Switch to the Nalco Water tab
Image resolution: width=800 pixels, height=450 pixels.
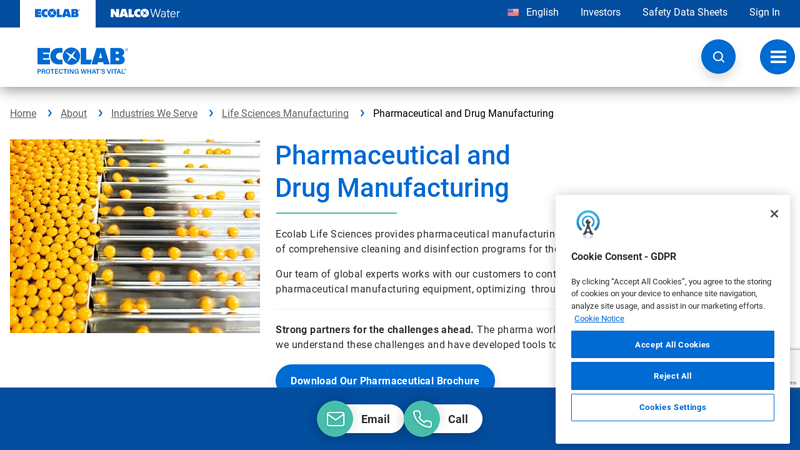tap(145, 13)
